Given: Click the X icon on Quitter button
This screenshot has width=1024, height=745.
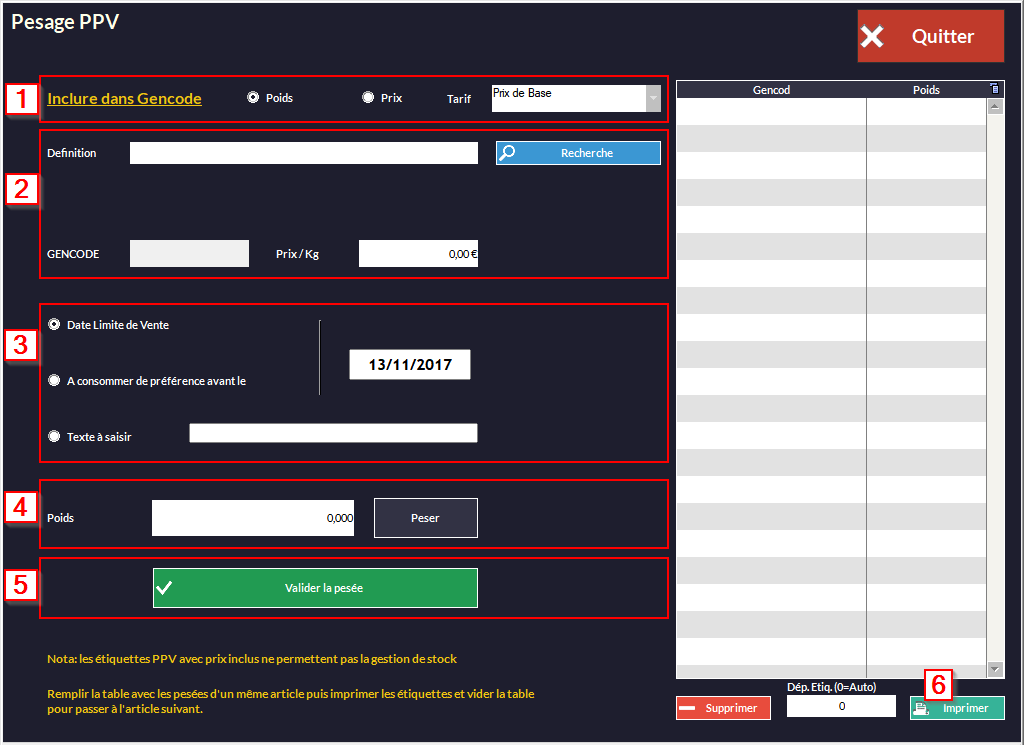Looking at the screenshot, I should pyautogui.click(x=872, y=37).
